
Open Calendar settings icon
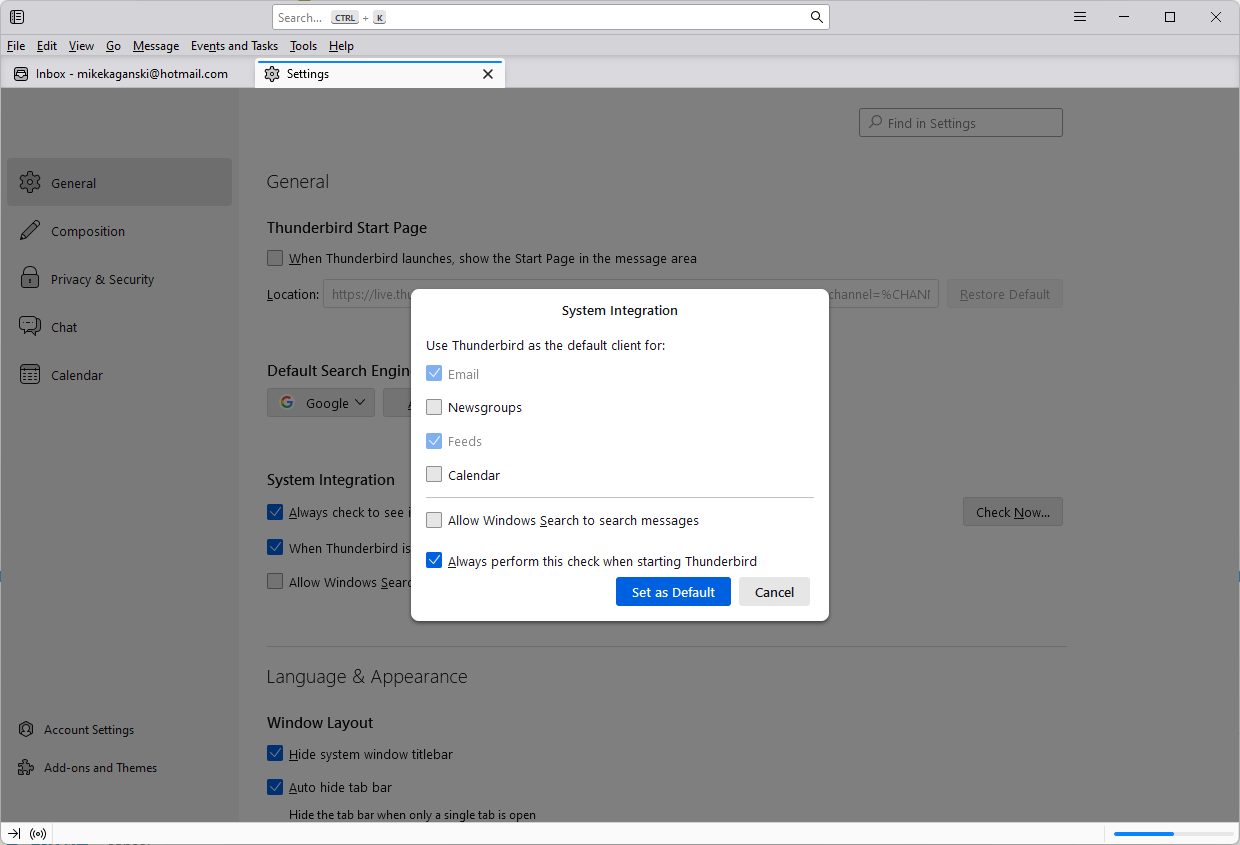(x=30, y=375)
